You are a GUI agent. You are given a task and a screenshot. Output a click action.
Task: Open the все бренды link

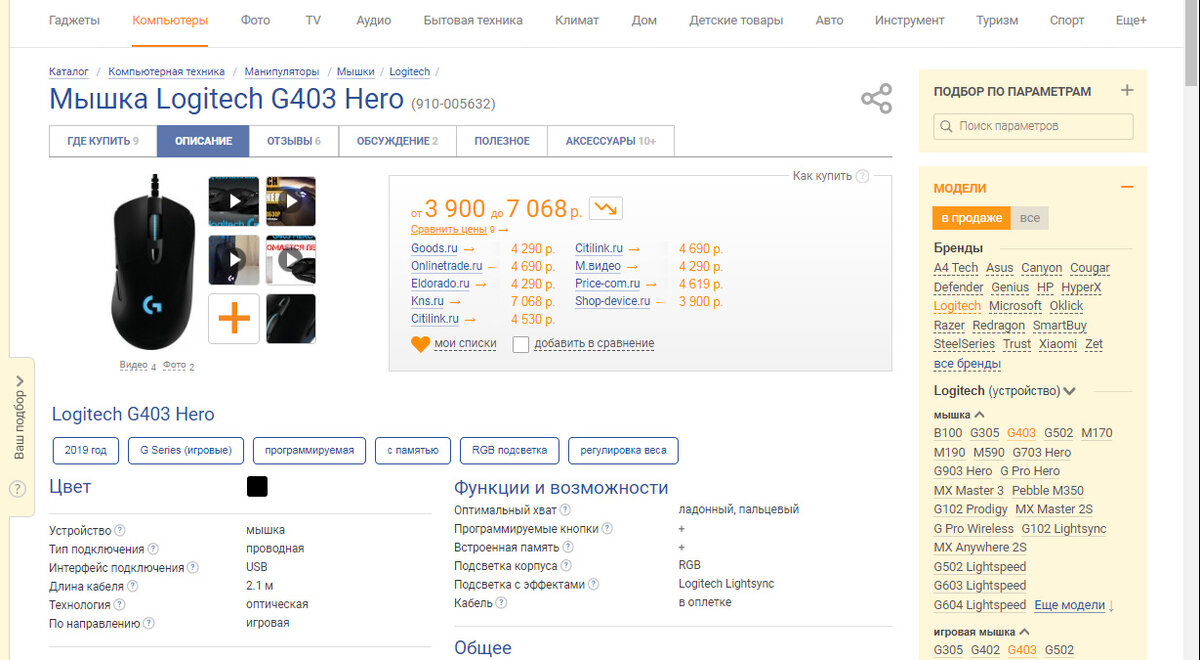pyautogui.click(x=967, y=364)
